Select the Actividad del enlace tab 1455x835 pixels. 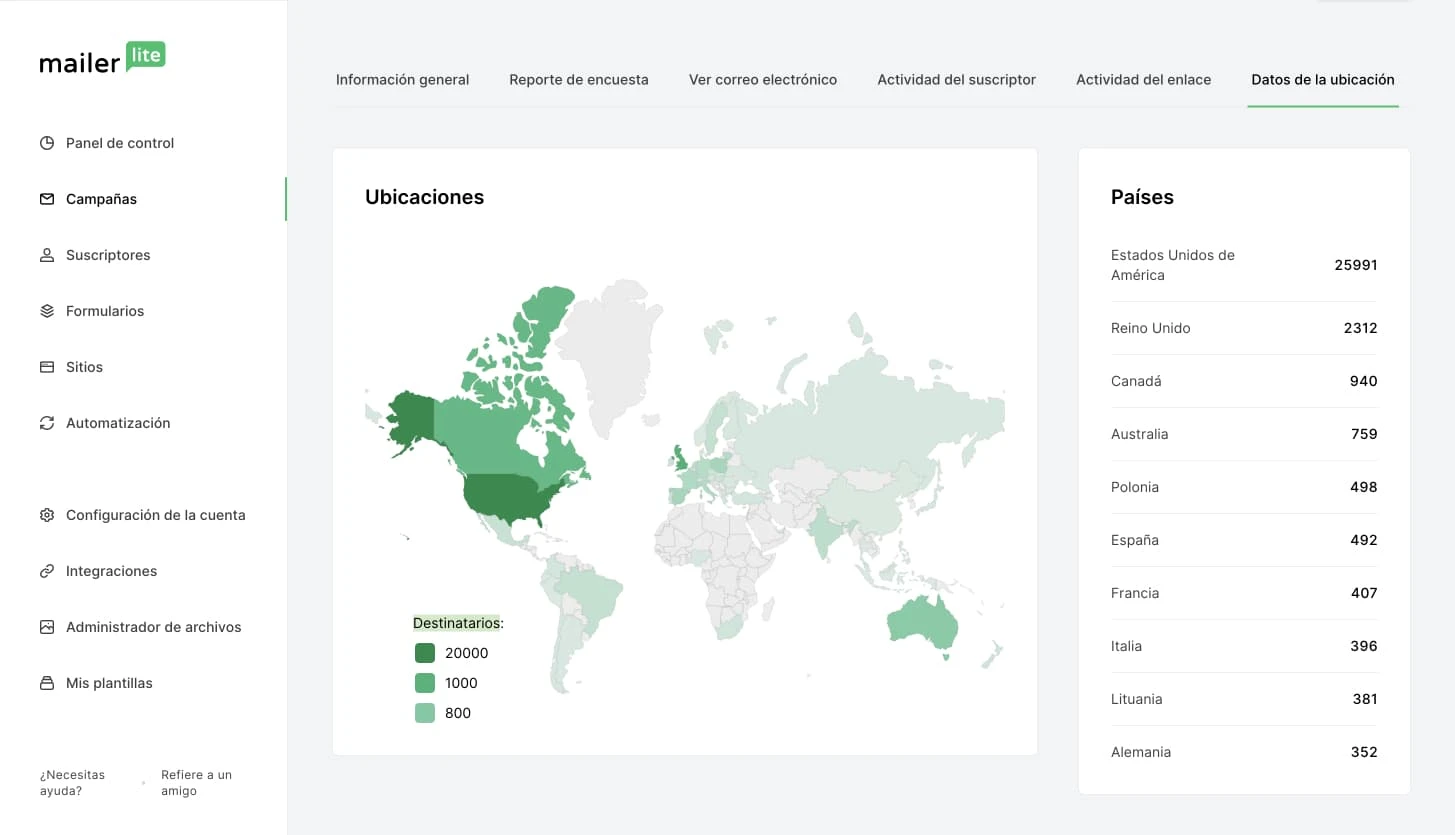coord(1143,80)
